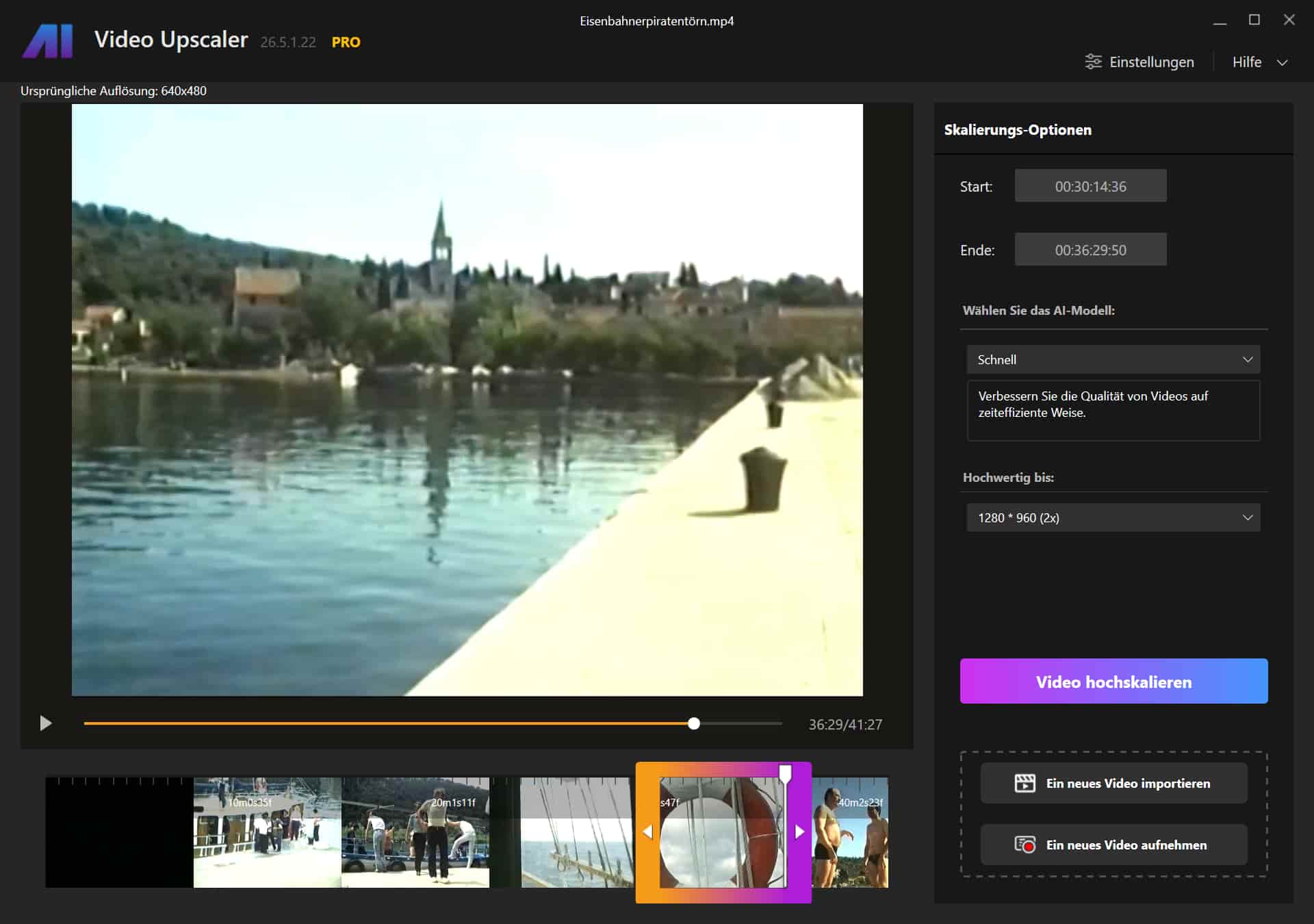Viewport: 1314px width, 924px height.
Task: Click the white end marker handle on the timeline
Action: pos(785,774)
